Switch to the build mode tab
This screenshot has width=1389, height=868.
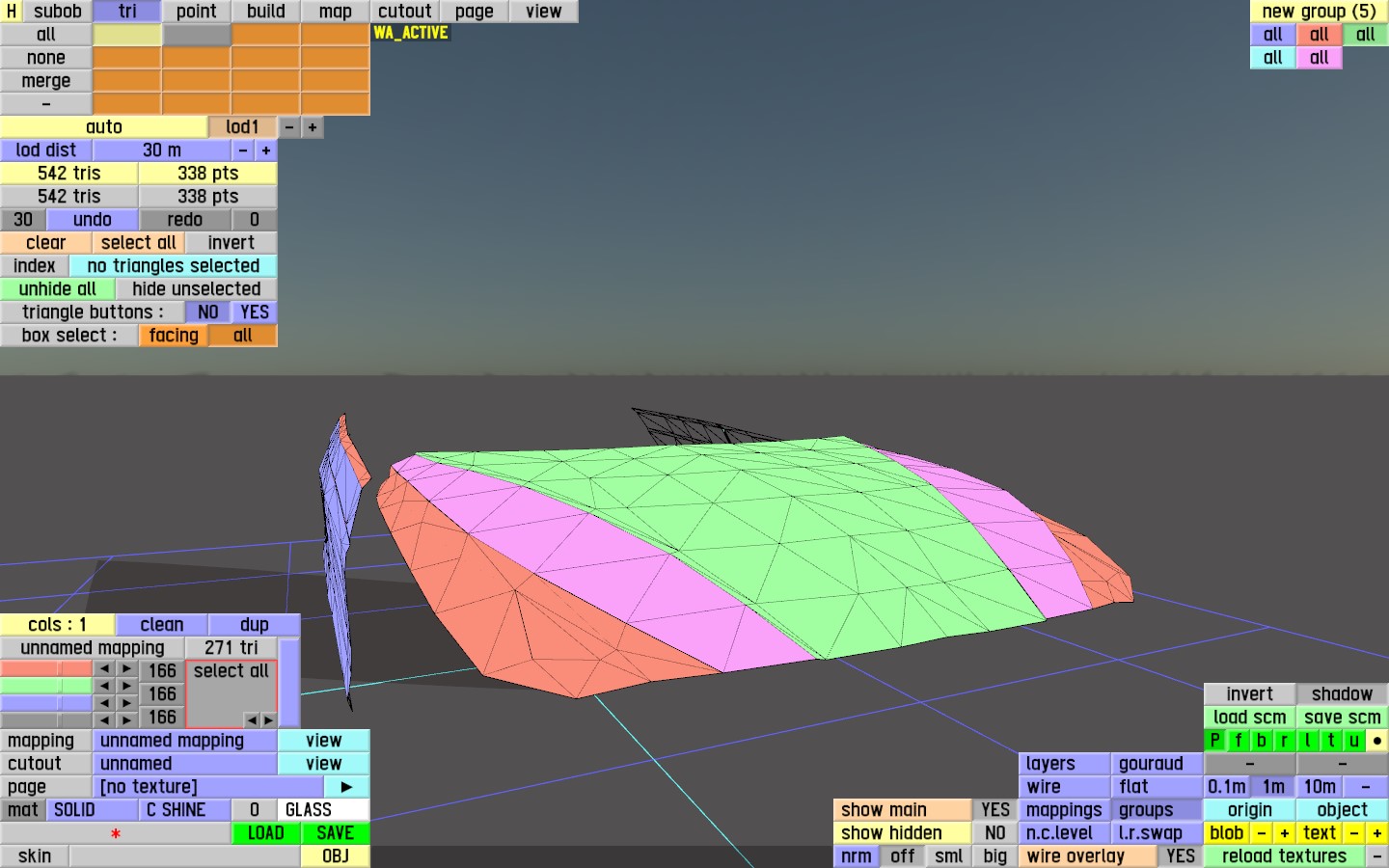pos(266,12)
